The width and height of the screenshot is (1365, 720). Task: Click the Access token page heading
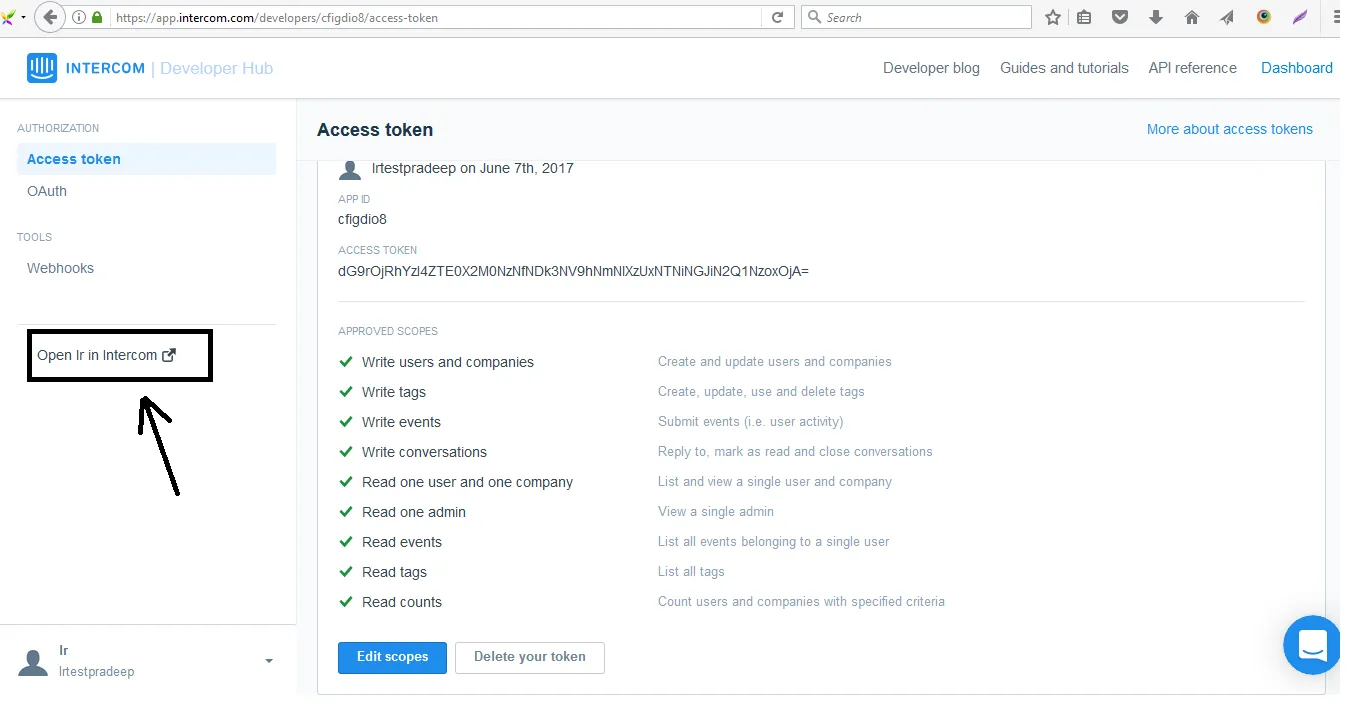[375, 130]
